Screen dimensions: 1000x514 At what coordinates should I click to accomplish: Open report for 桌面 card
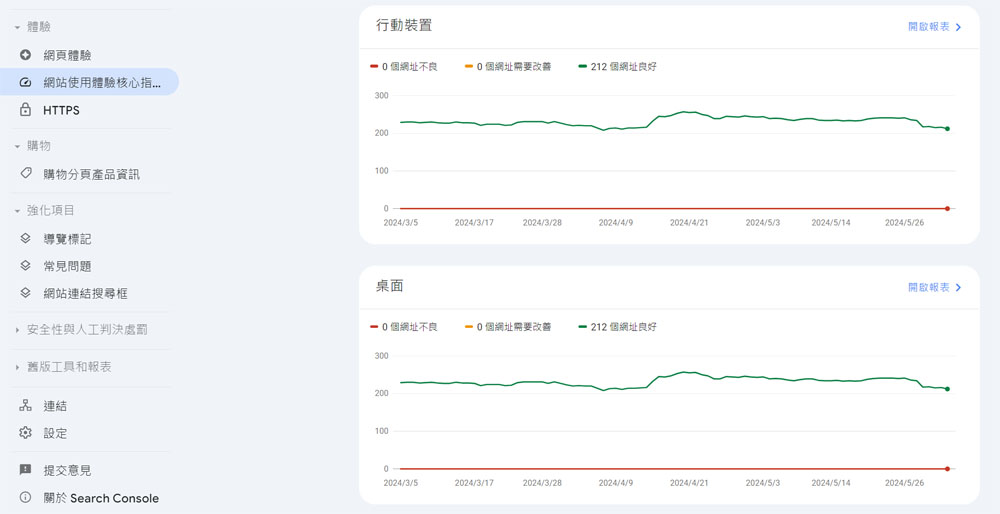click(935, 288)
